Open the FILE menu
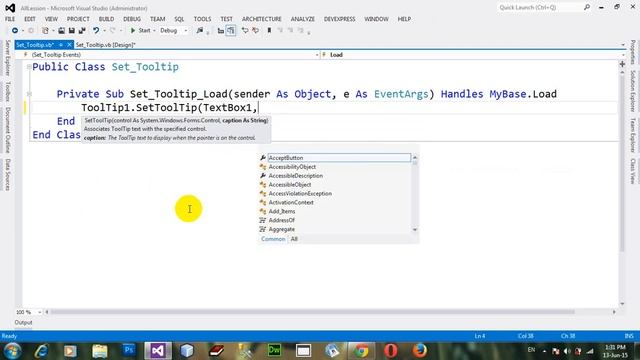The image size is (640, 360). point(10,19)
